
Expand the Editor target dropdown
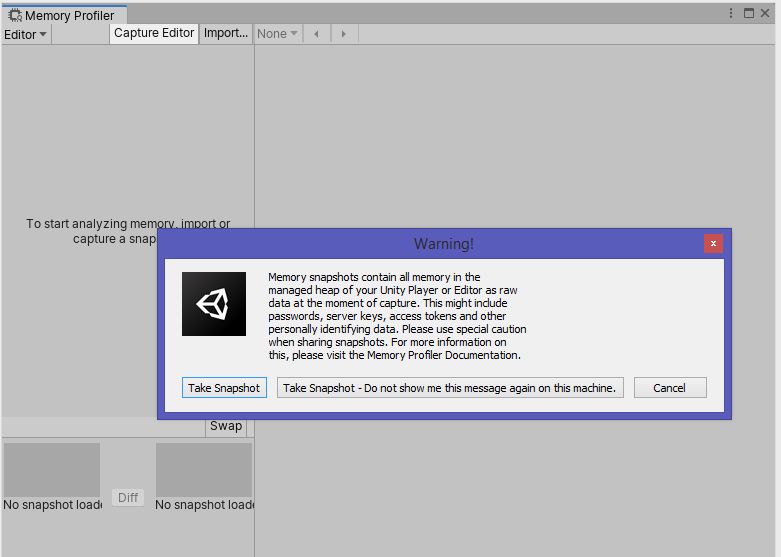click(x=25, y=34)
